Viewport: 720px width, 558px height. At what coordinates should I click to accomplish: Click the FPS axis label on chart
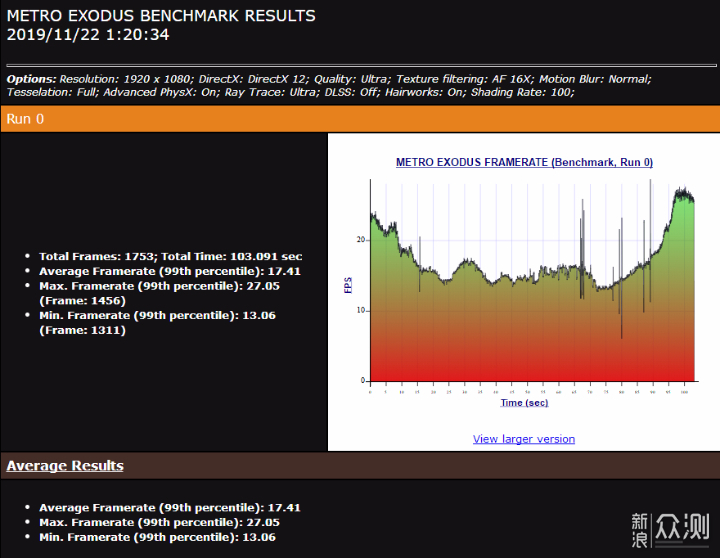point(348,285)
